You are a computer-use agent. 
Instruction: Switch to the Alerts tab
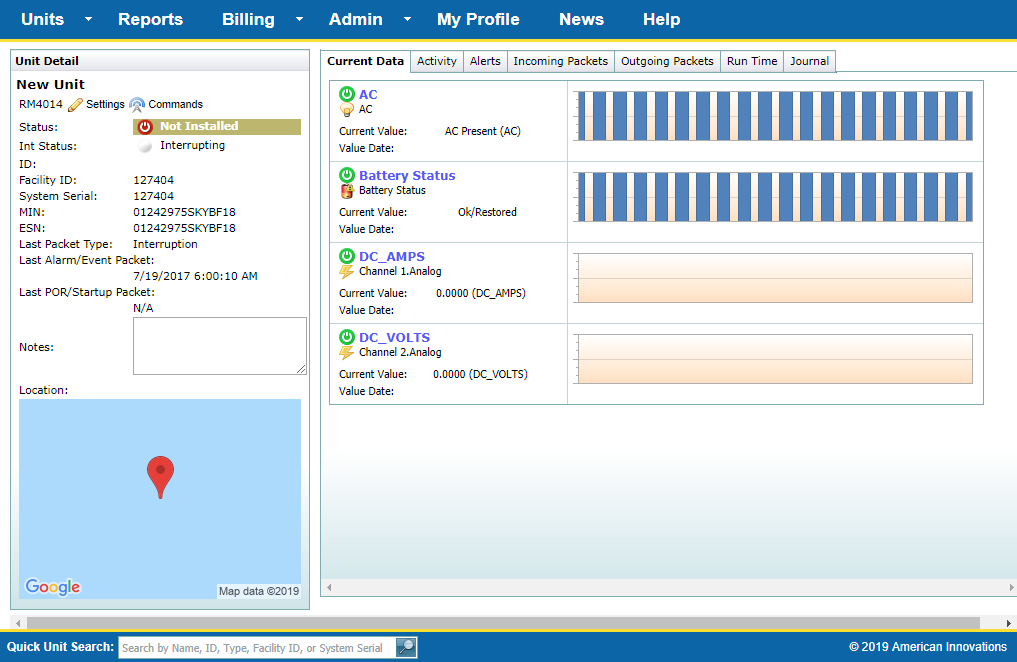(485, 61)
